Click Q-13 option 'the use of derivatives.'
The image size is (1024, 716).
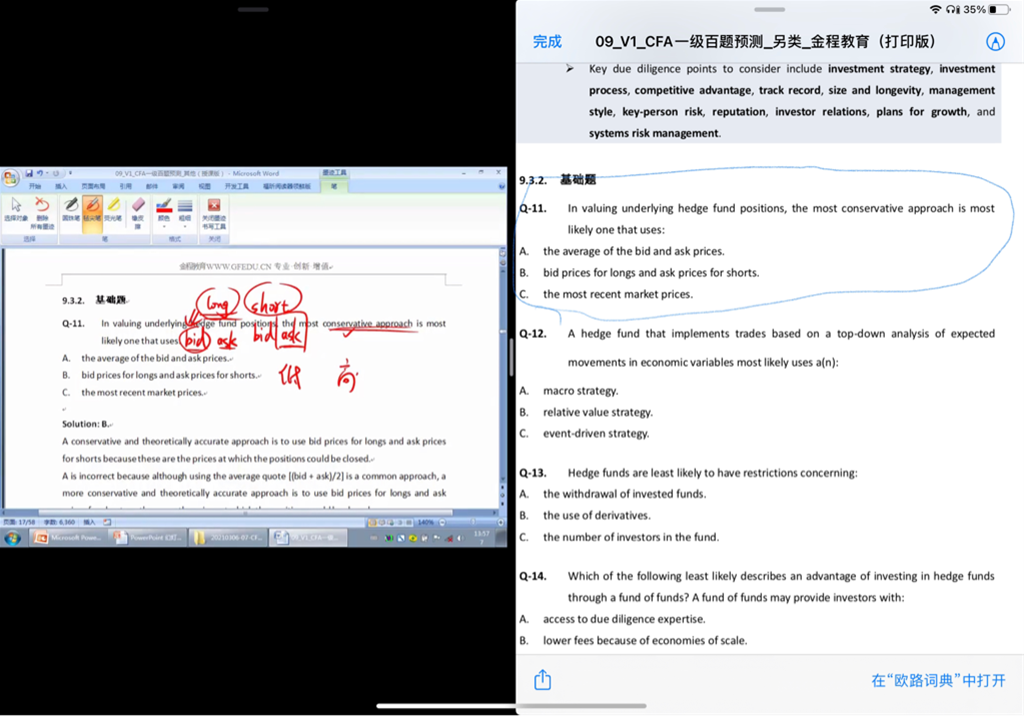[x=597, y=515]
